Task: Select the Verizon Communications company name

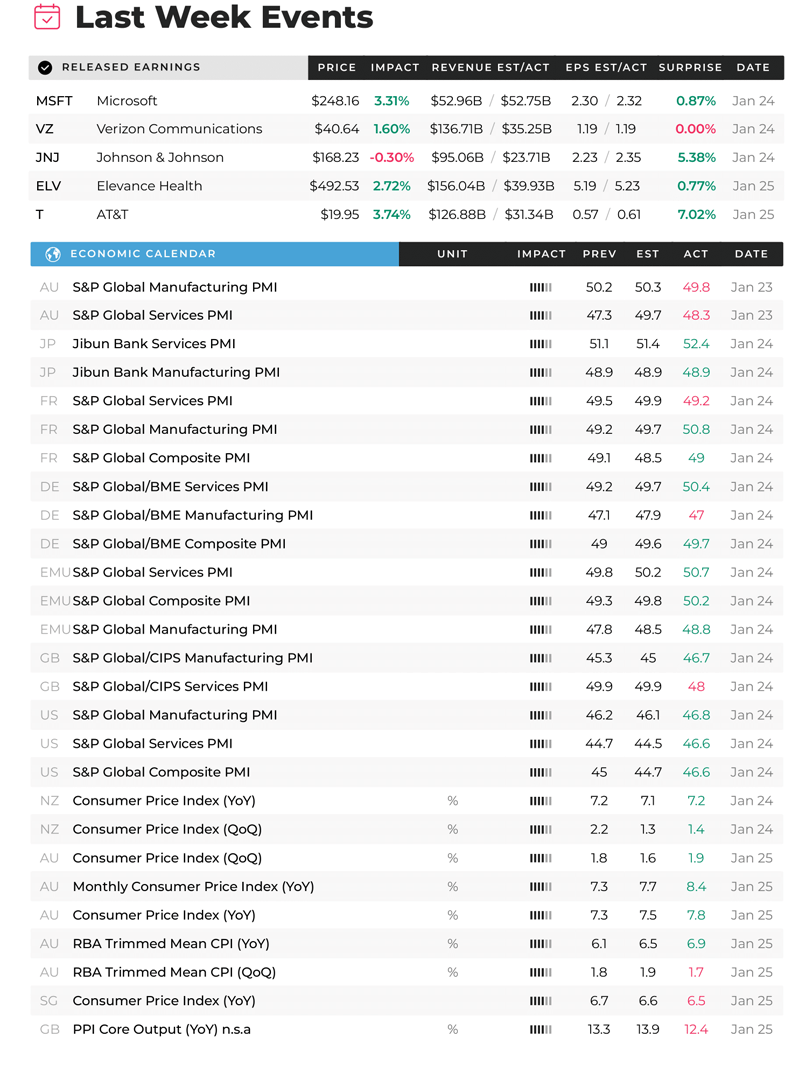Action: pos(179,129)
